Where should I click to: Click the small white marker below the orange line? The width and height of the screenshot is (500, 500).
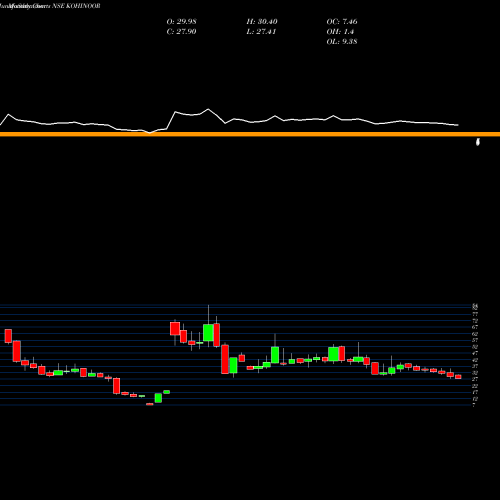point(478,142)
